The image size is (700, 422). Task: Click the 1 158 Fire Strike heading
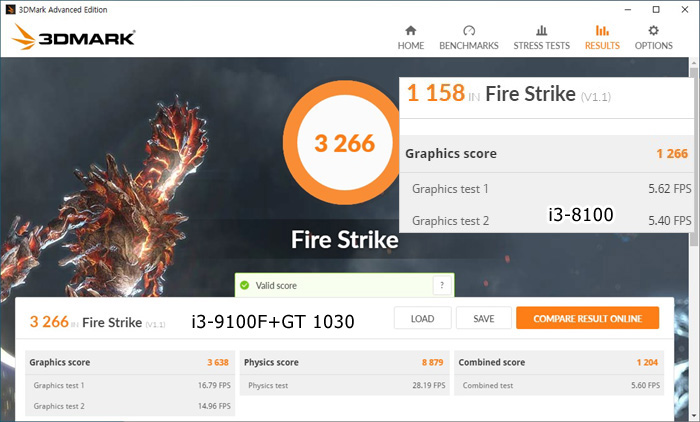pos(509,94)
